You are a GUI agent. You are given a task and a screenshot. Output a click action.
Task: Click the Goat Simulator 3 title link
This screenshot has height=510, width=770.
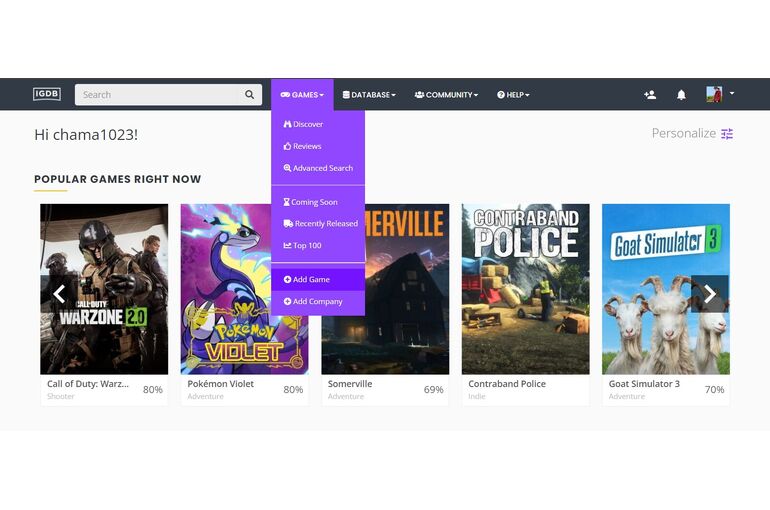(644, 384)
